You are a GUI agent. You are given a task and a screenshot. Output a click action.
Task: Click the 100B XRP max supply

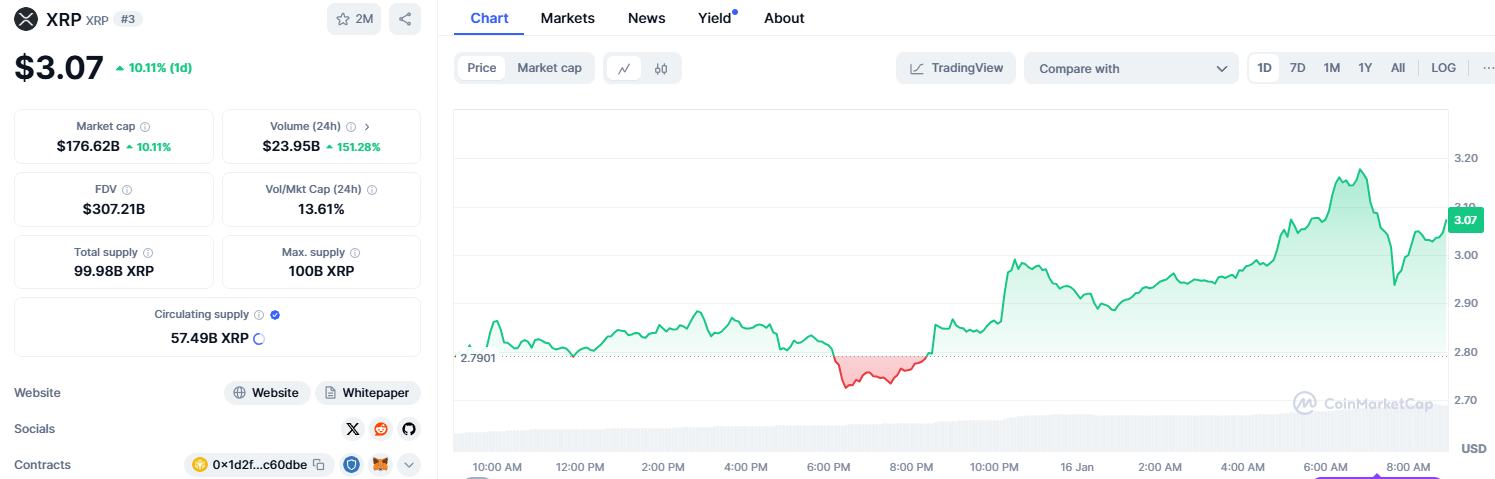322,271
